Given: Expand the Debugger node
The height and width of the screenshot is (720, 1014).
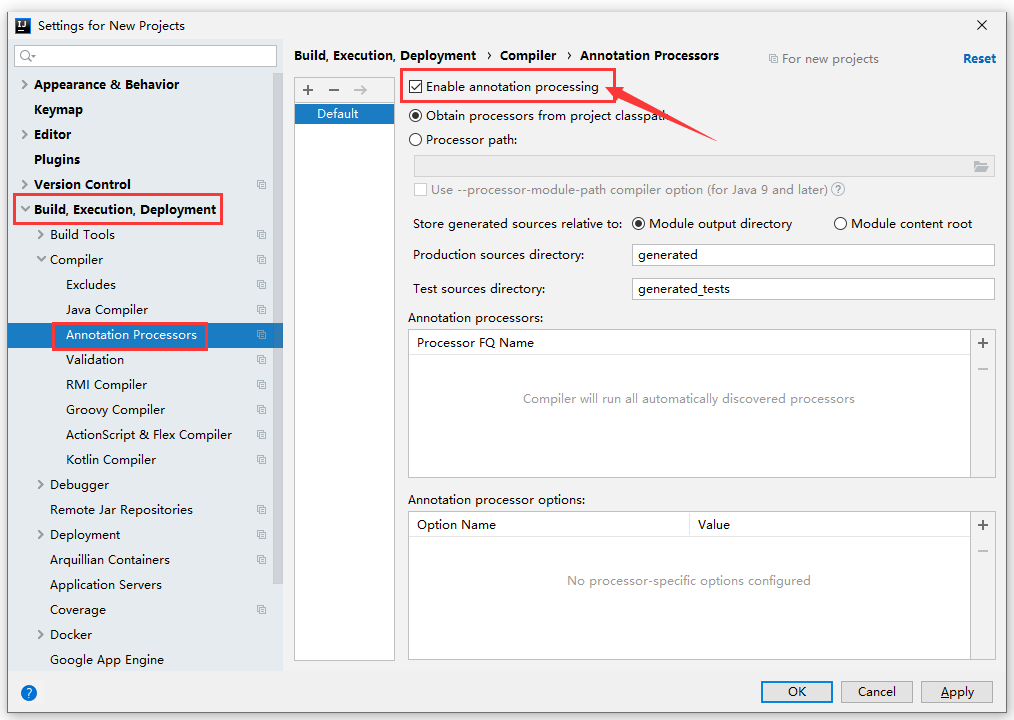Looking at the screenshot, I should 41,485.
